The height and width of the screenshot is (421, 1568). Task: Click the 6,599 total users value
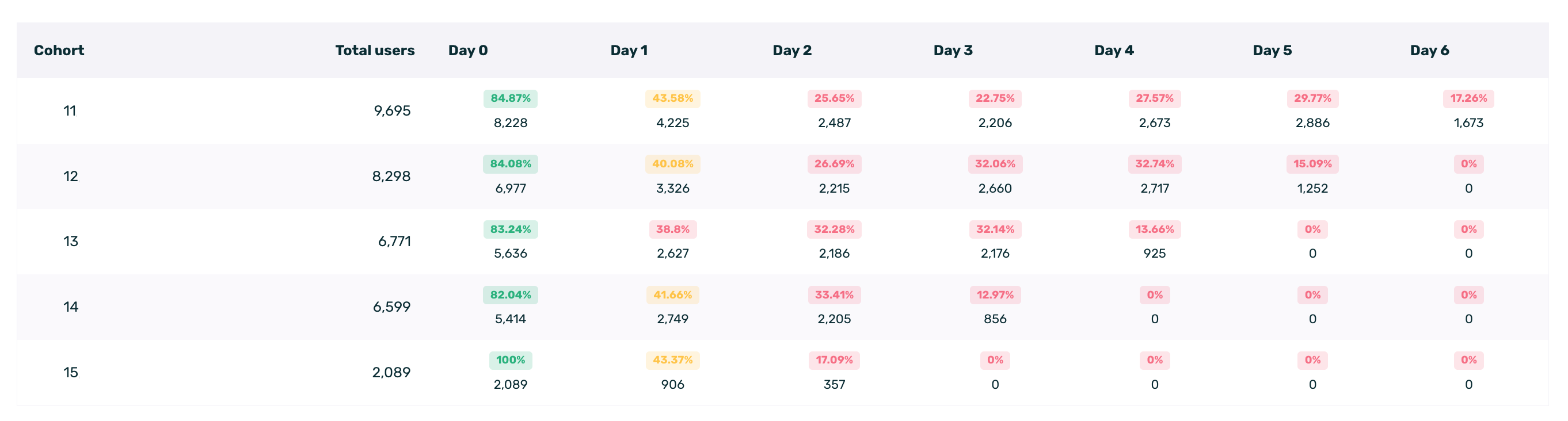pyautogui.click(x=391, y=307)
